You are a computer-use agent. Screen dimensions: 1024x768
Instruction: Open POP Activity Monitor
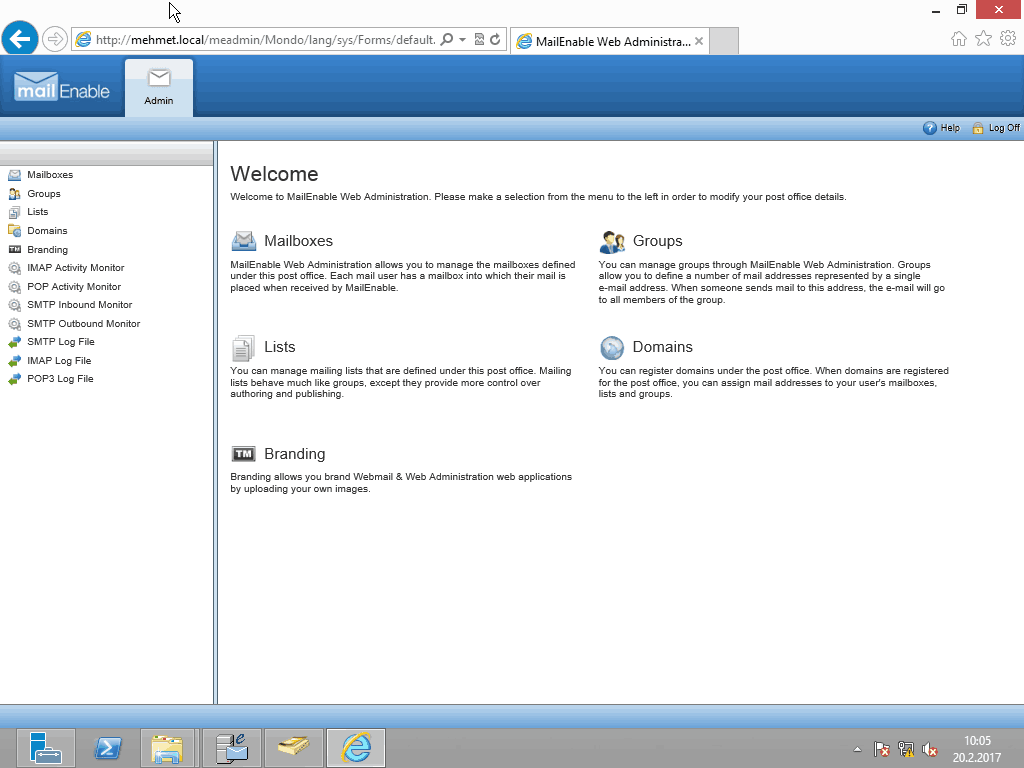coord(74,287)
